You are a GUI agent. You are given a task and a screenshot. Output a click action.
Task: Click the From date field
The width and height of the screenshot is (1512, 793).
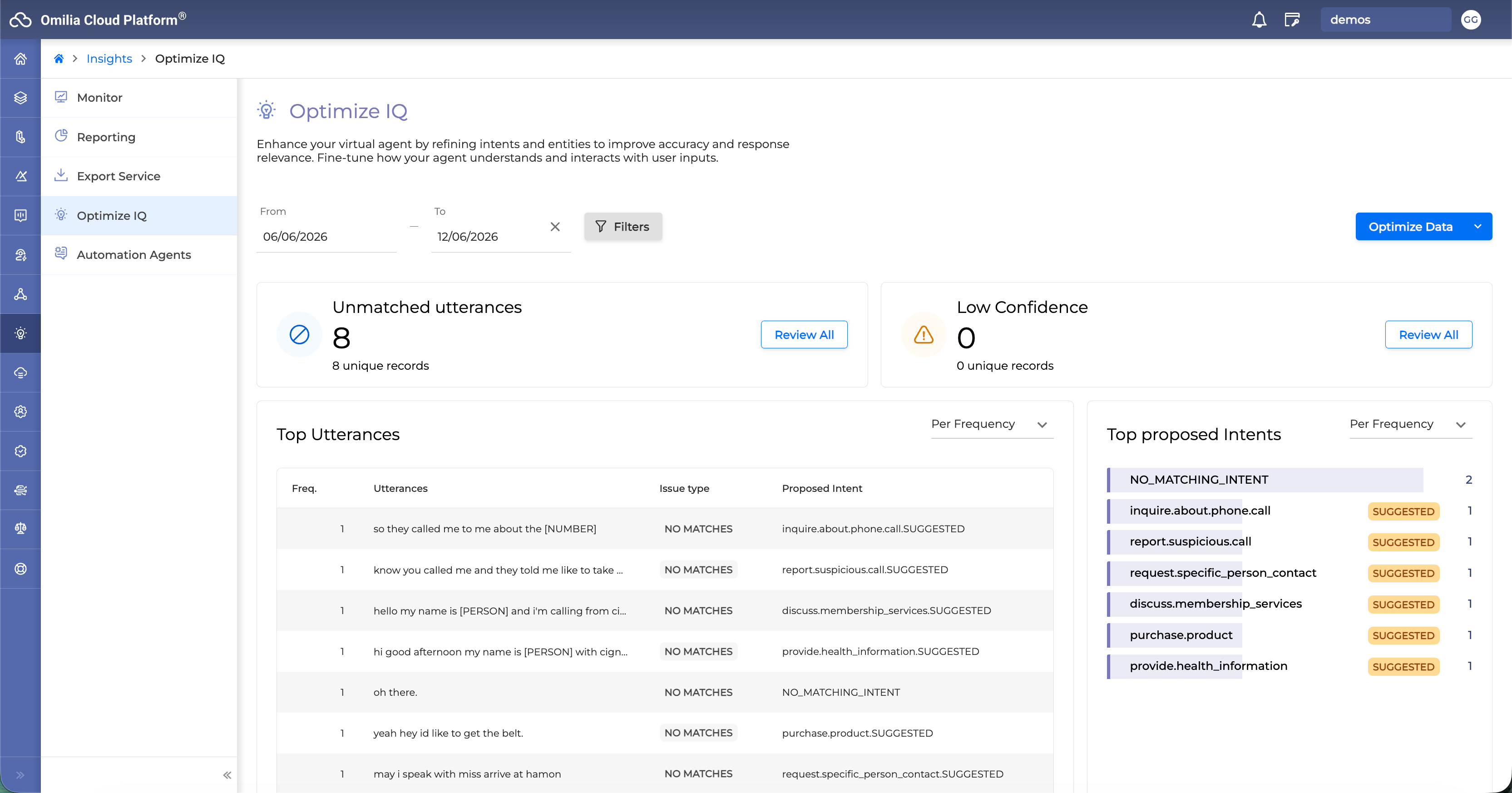point(326,237)
